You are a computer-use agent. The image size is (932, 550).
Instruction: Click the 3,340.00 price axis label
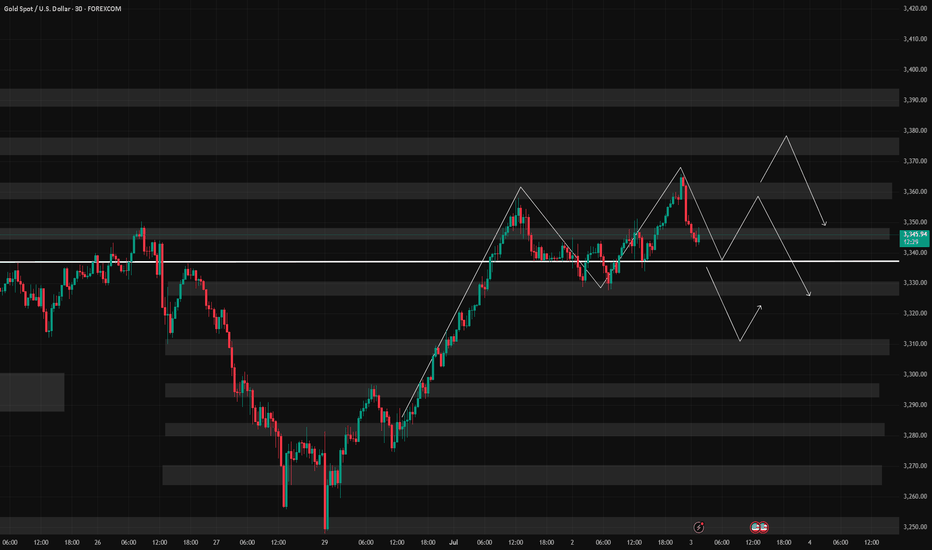[x=915, y=253]
